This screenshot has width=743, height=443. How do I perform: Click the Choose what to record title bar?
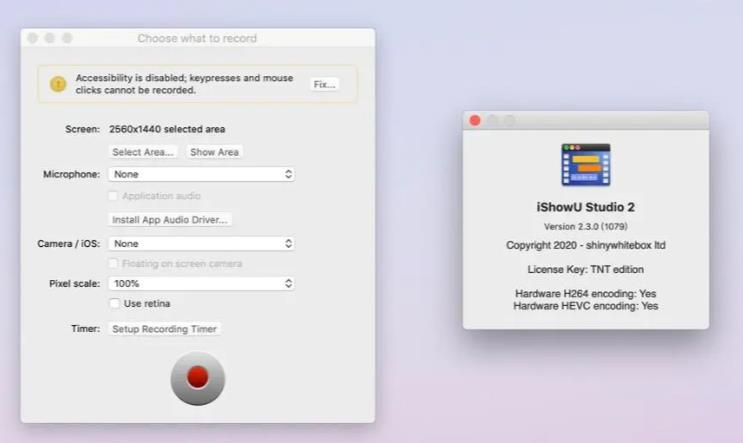pyautogui.click(x=197, y=38)
